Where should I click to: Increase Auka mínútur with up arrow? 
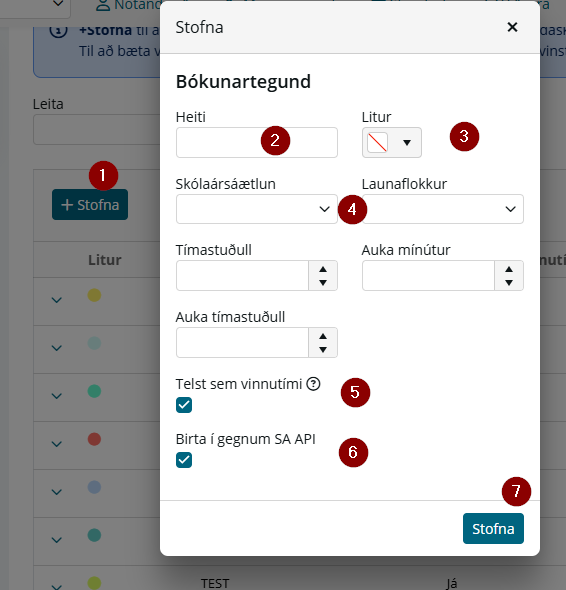509,269
